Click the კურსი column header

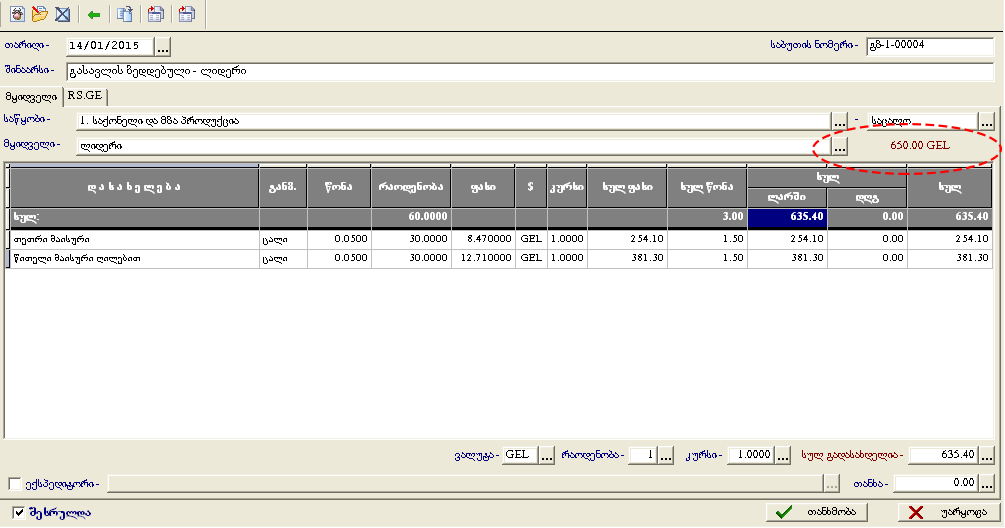click(567, 187)
